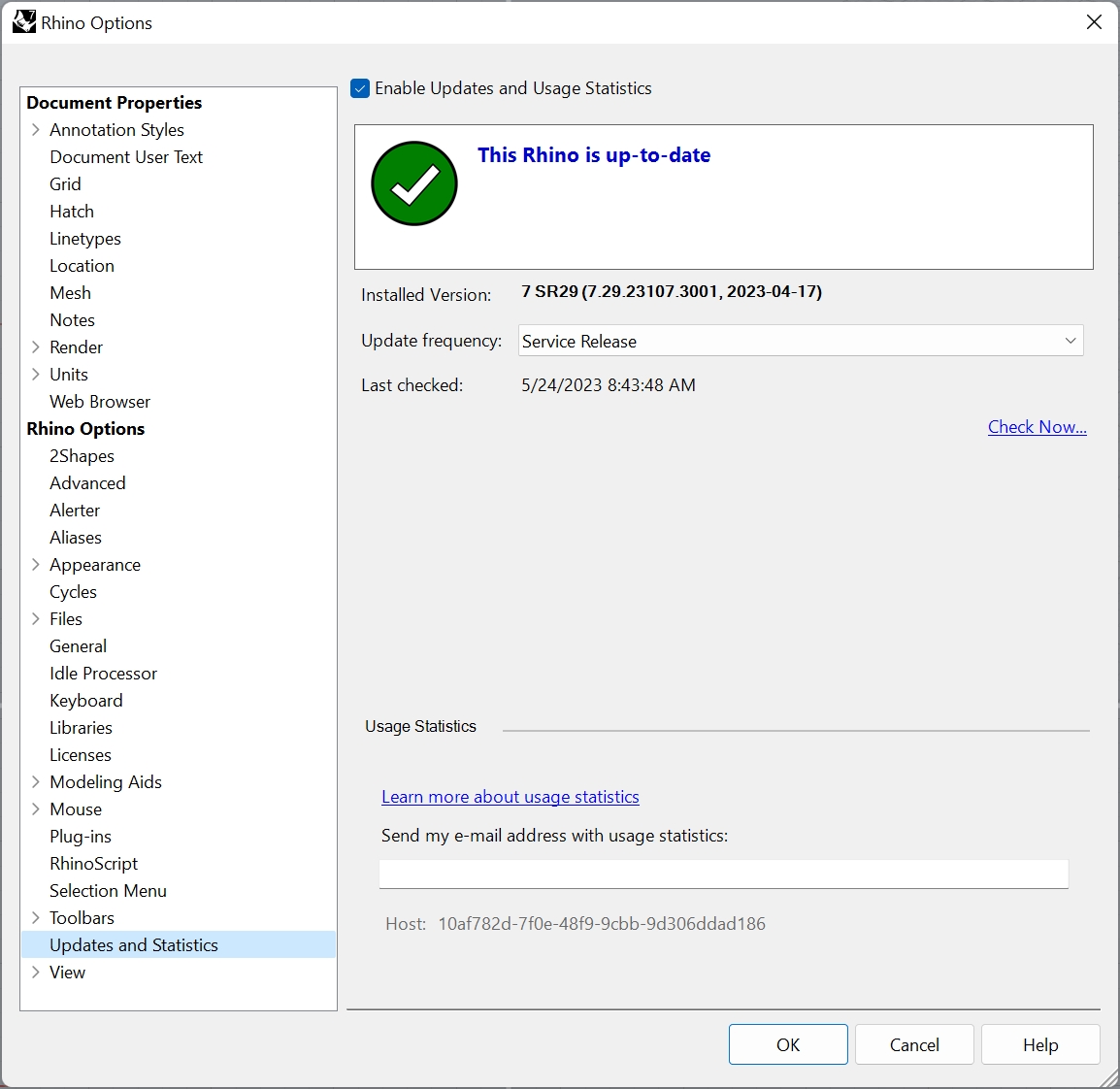The height and width of the screenshot is (1089, 1120).
Task: Expand the Annotation Styles tree node
Action: pyautogui.click(x=36, y=130)
